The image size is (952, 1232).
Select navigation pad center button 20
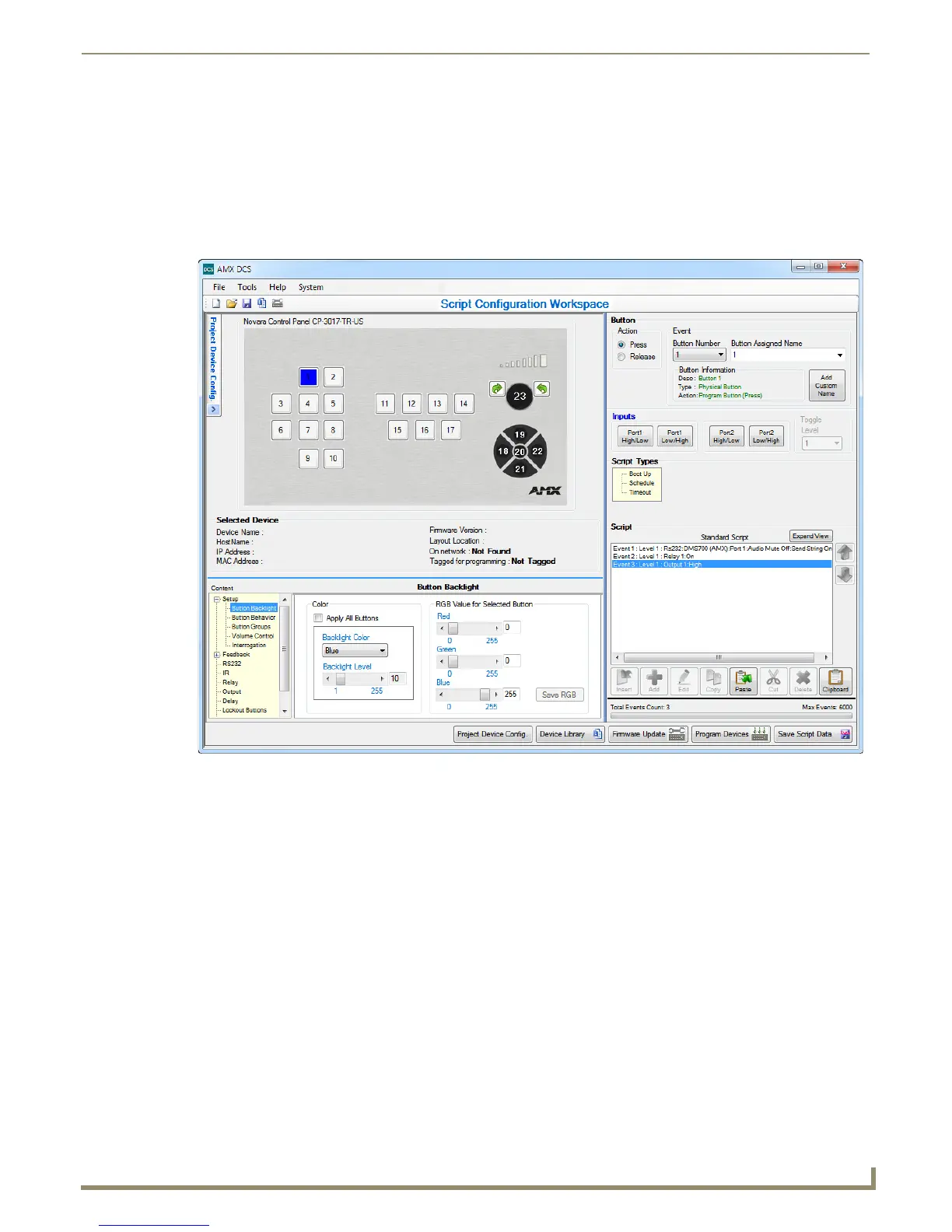[x=520, y=451]
